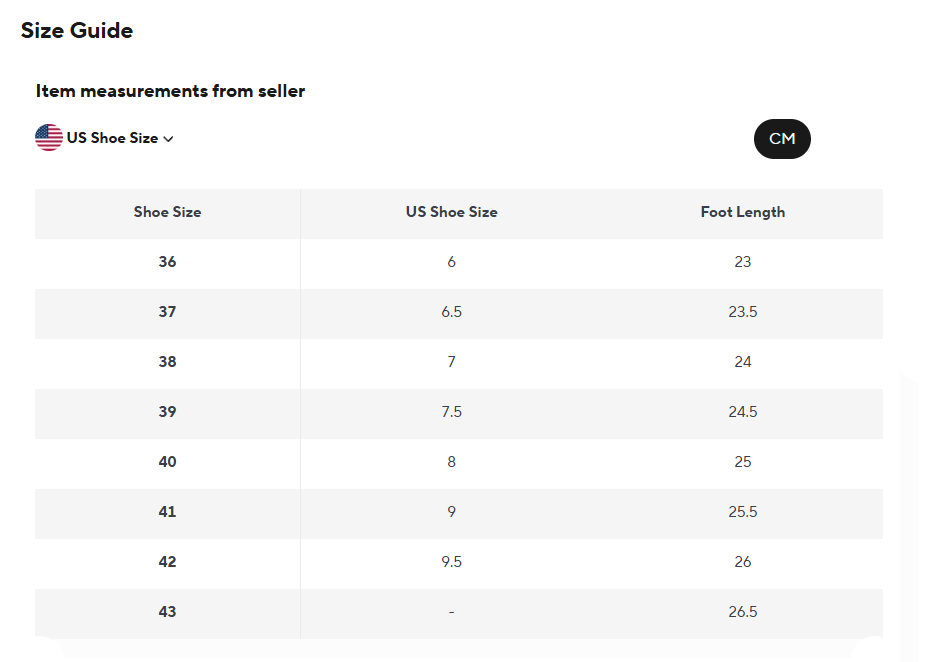Select the Foot Length column header

743,212
